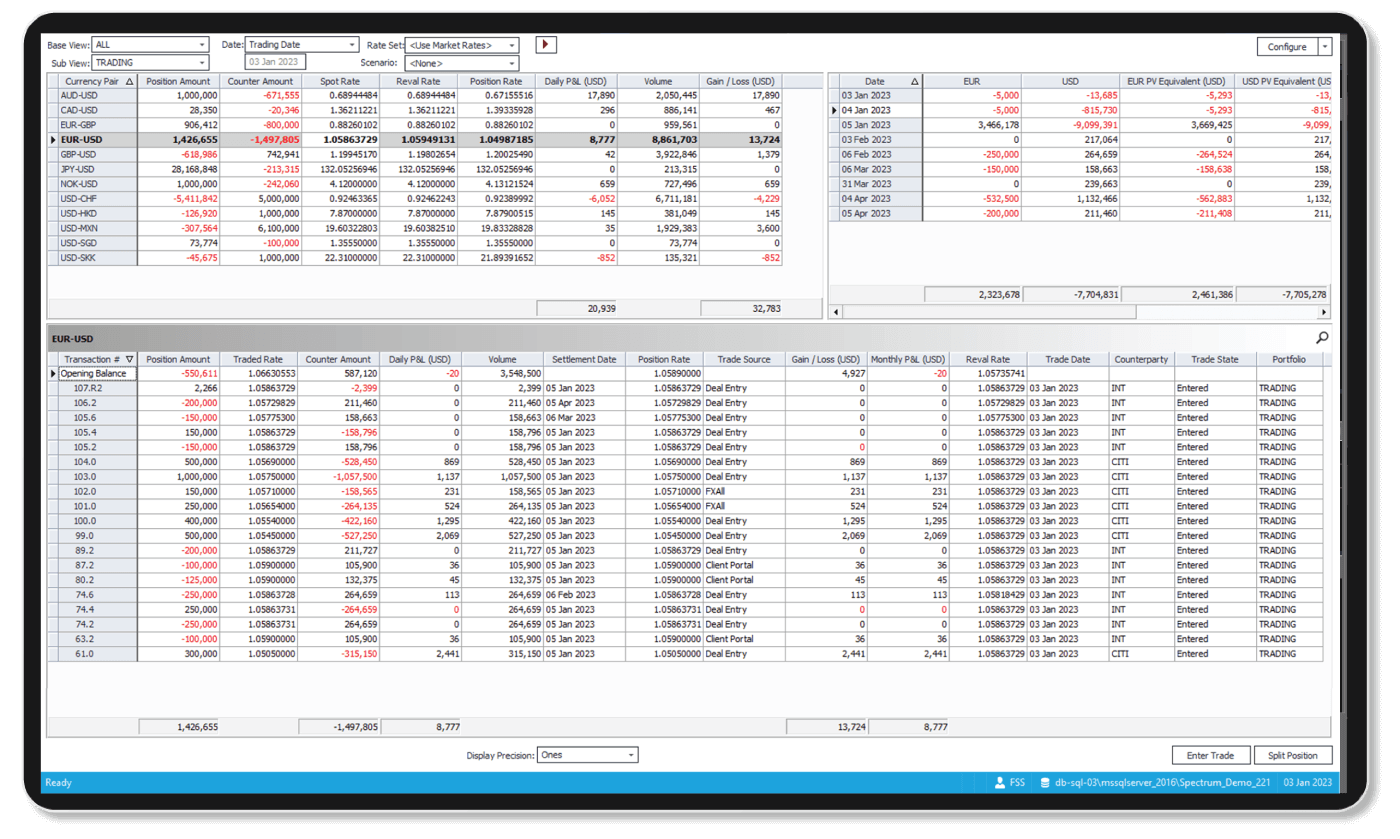The width and height of the screenshot is (1400, 839).
Task: Click the Portfolio column header
Action: tap(1288, 359)
